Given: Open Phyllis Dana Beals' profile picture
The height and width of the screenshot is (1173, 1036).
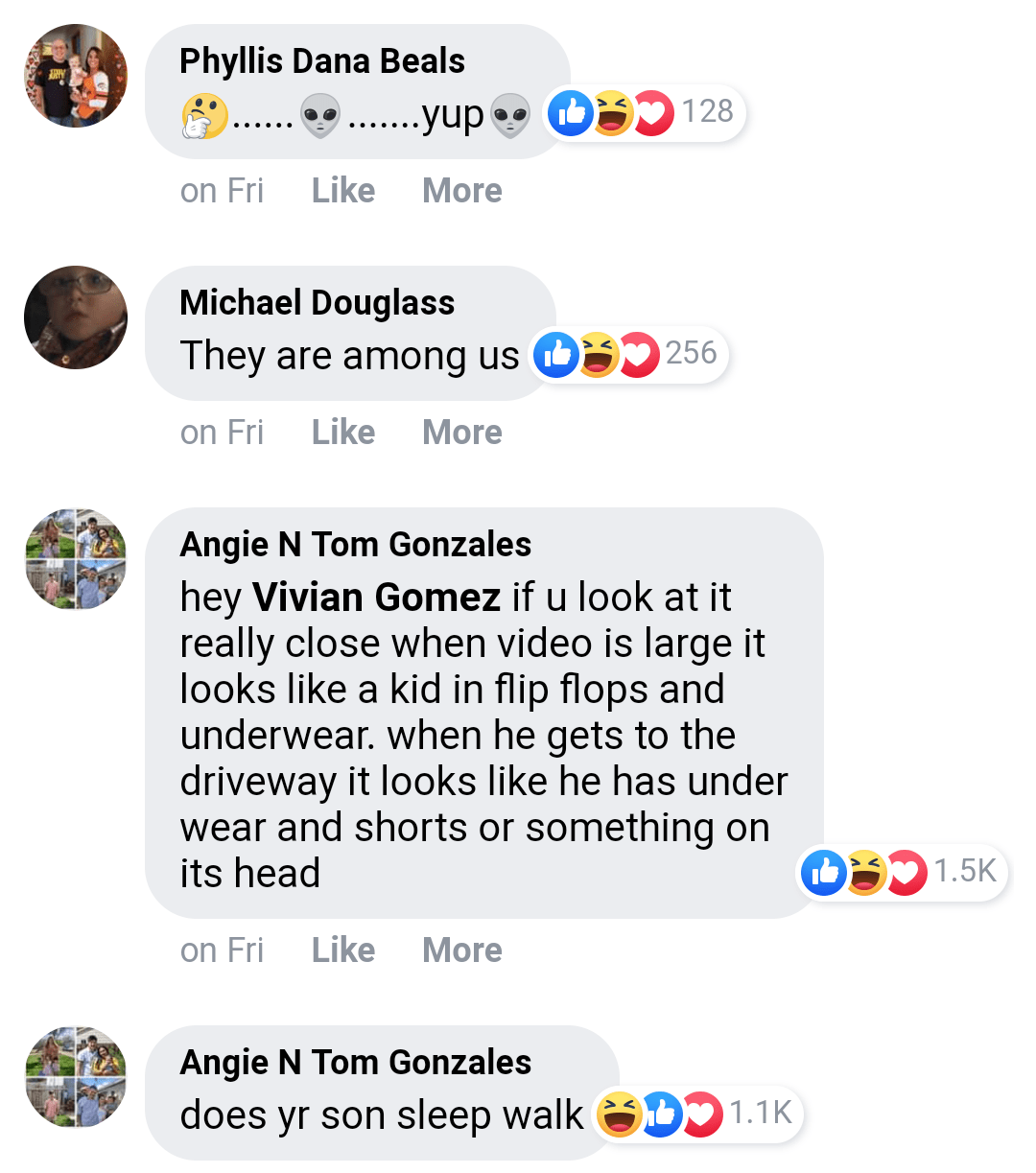Looking at the screenshot, I should click(76, 77).
